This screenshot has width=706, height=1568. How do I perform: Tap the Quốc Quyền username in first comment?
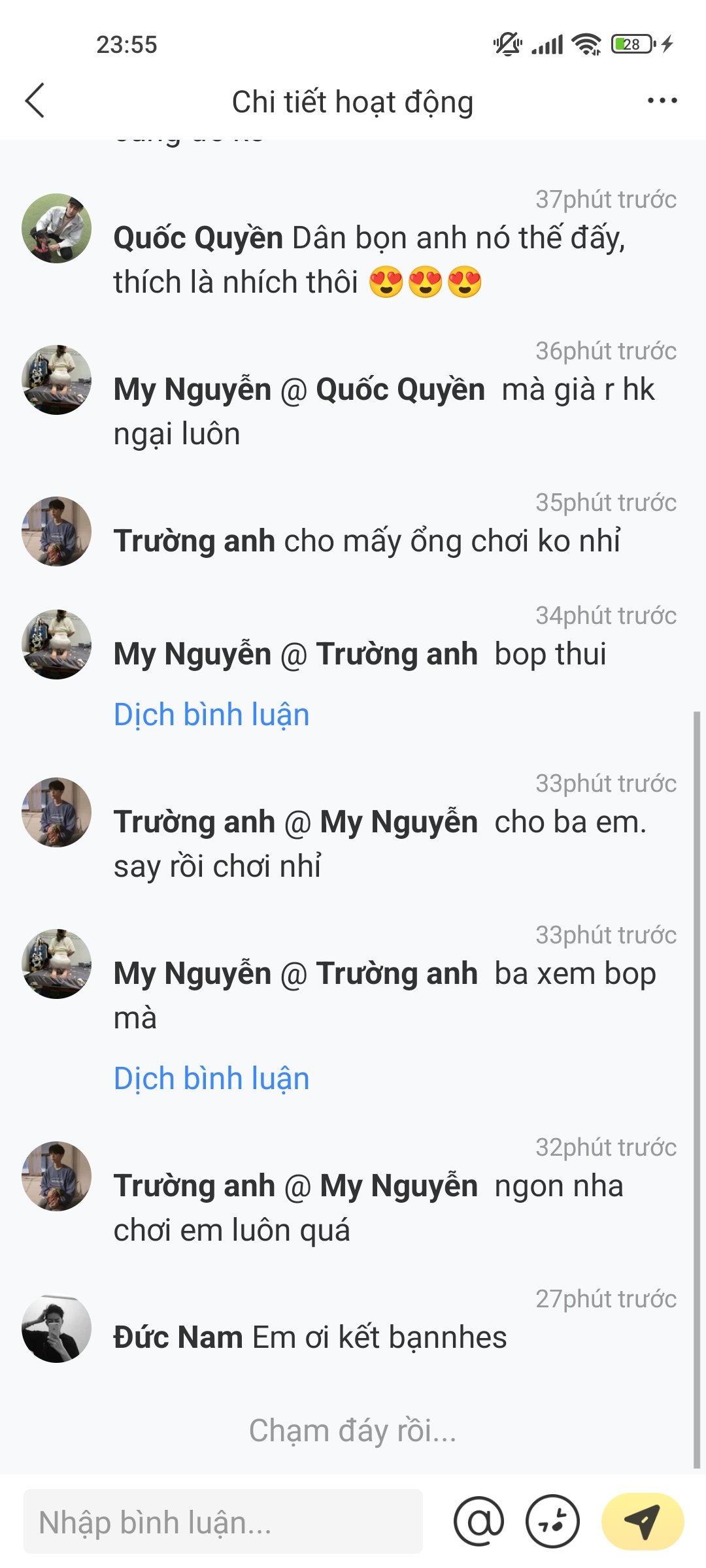click(198, 238)
